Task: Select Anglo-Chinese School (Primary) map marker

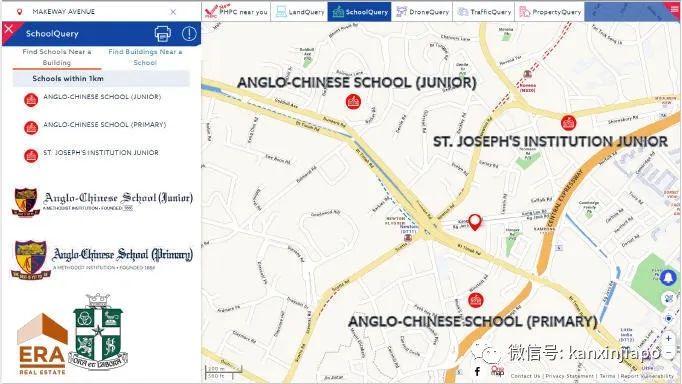Action: pyautogui.click(x=475, y=300)
